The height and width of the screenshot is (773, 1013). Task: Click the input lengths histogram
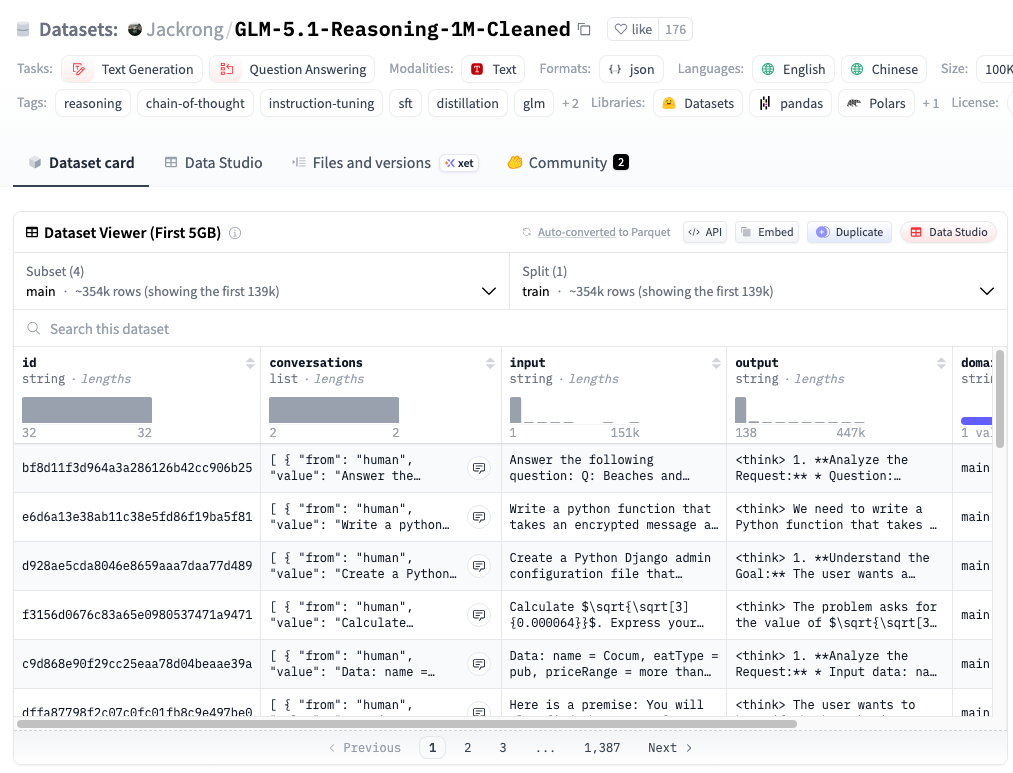coord(574,410)
